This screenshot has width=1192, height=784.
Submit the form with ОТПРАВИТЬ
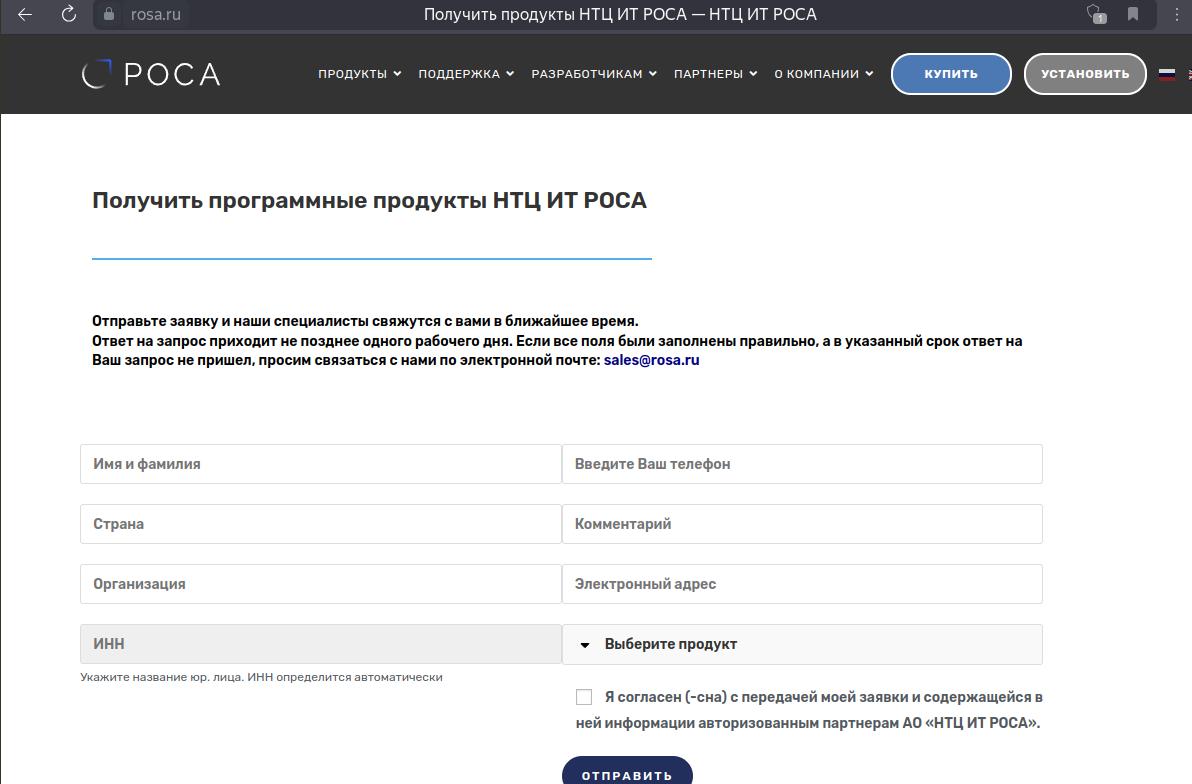coord(627,771)
